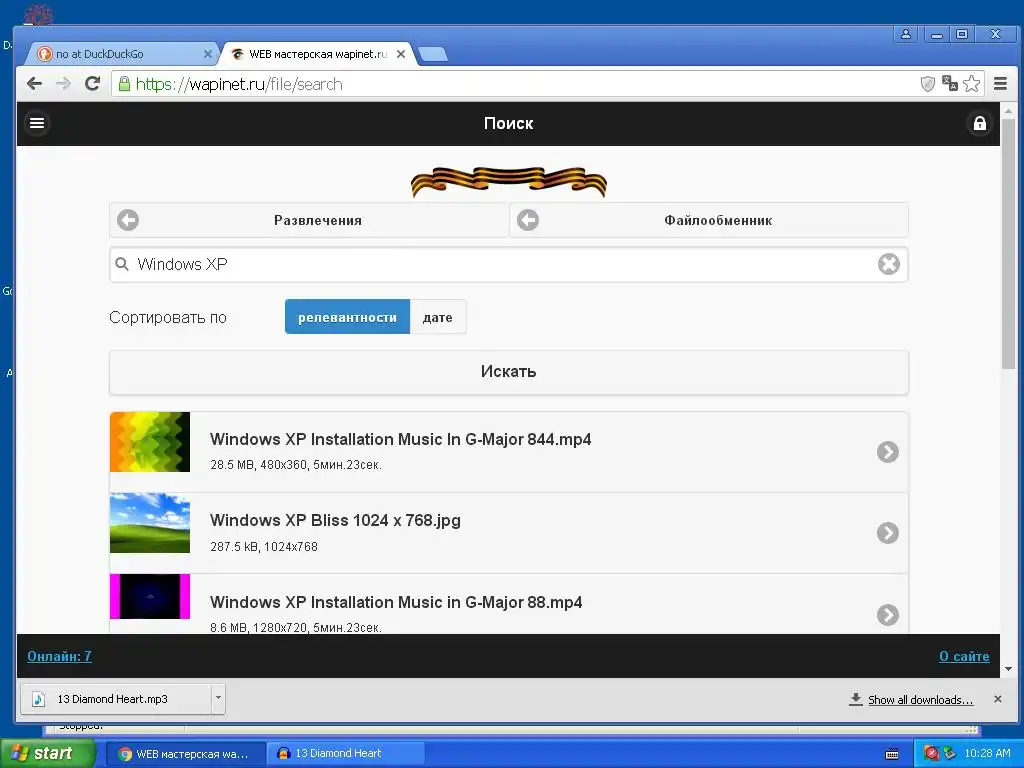
Task: Clear search field with X icon
Action: tap(888, 264)
